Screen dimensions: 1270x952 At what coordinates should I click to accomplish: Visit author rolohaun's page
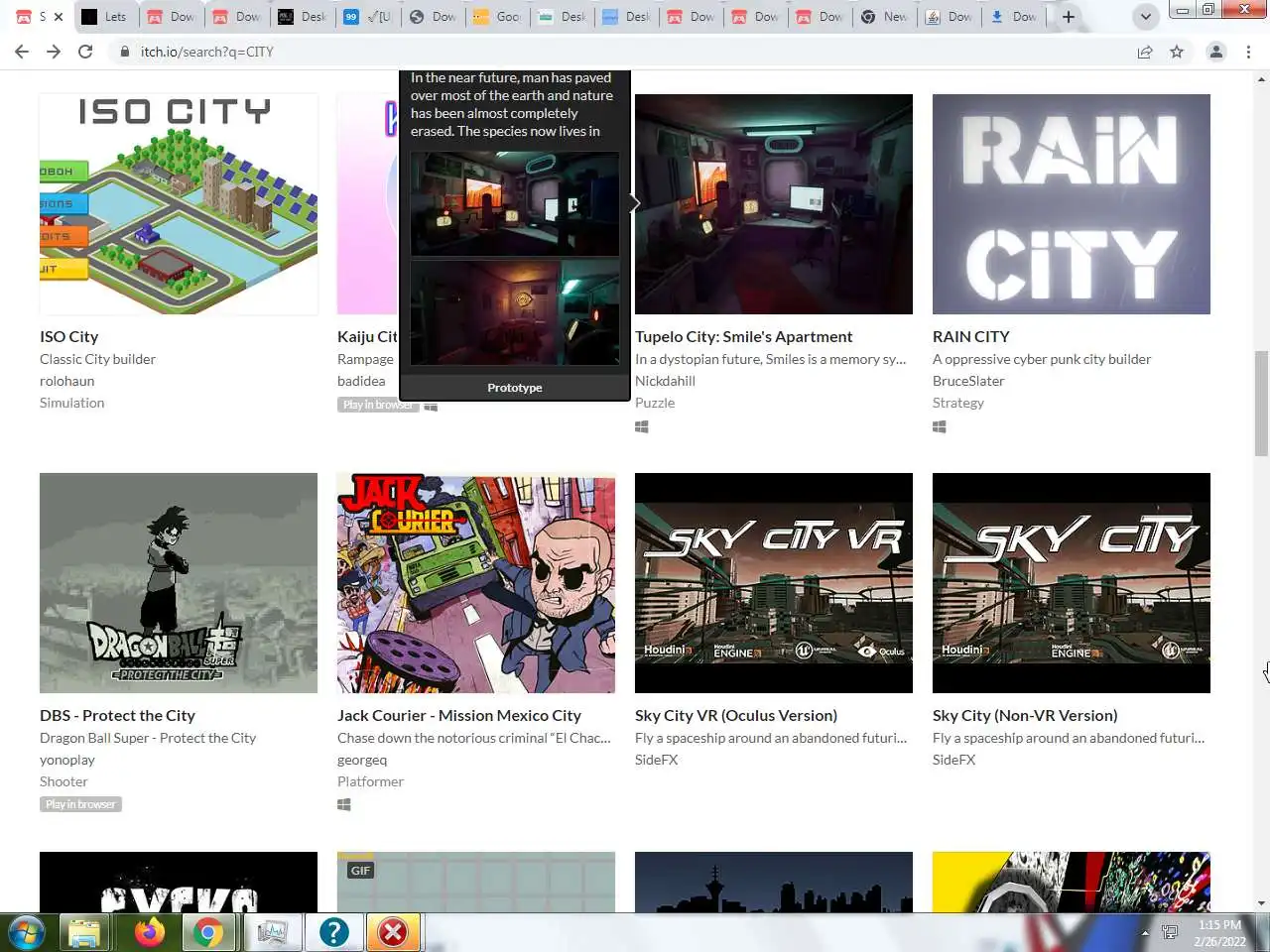coord(67,381)
